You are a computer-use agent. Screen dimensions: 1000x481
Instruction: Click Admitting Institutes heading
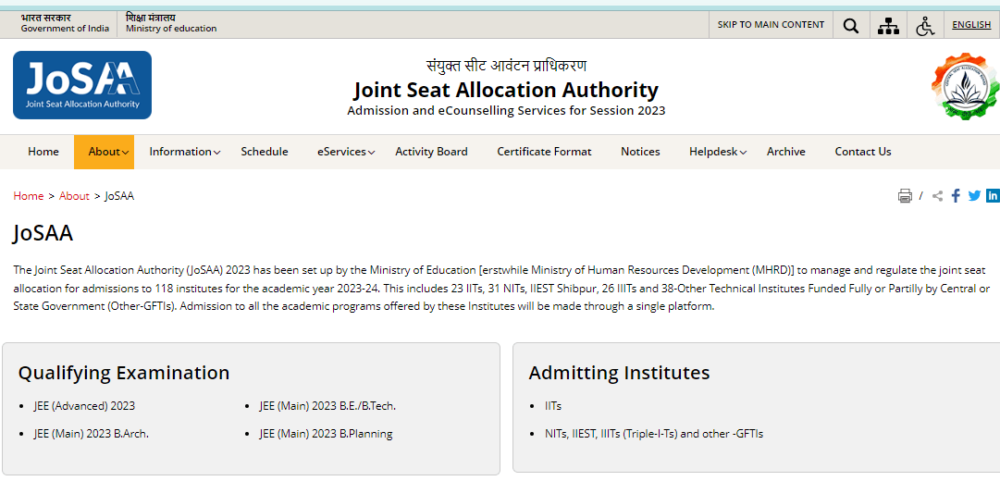[x=619, y=373]
